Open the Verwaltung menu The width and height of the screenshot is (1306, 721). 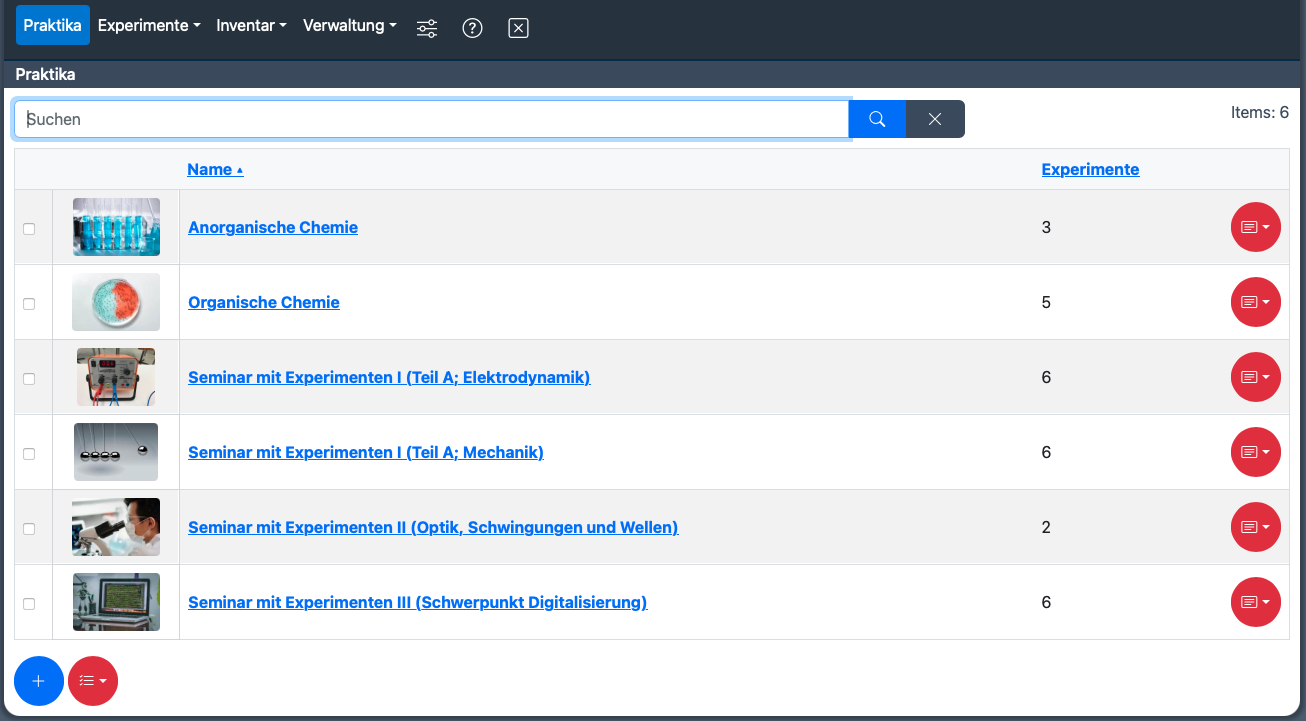coord(349,25)
